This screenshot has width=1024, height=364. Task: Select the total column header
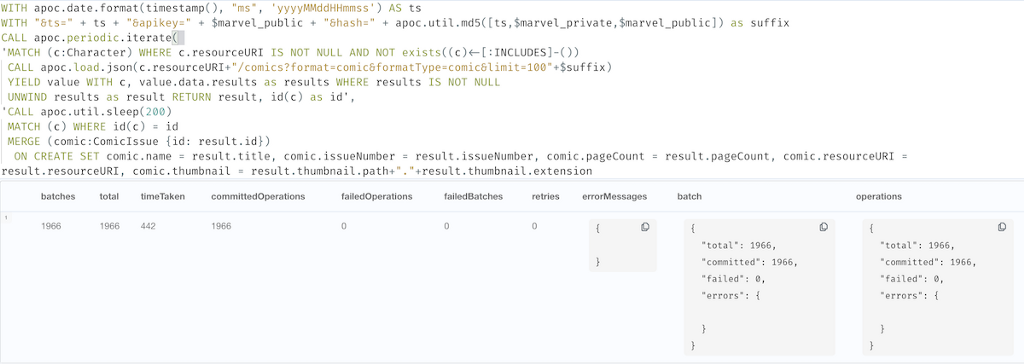[x=109, y=196]
